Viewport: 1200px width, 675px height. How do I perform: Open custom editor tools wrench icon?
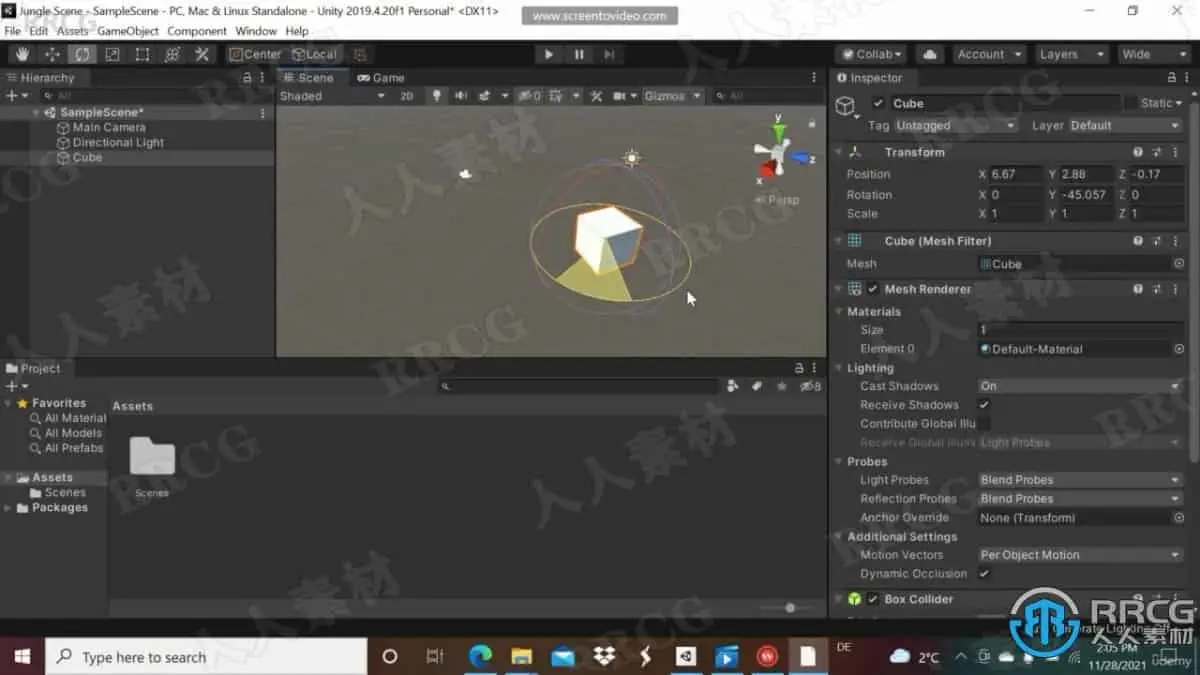201,54
